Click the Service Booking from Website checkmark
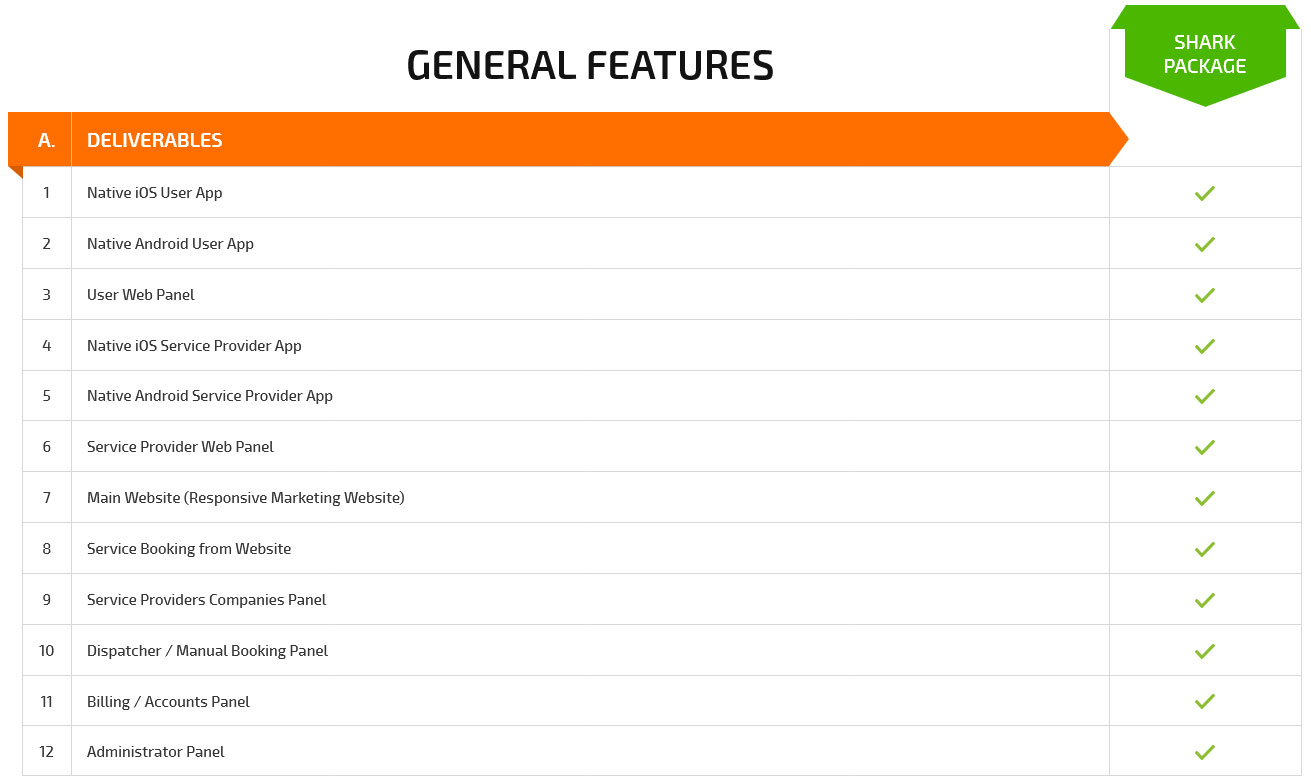This screenshot has width=1311, height=776. click(x=1205, y=549)
